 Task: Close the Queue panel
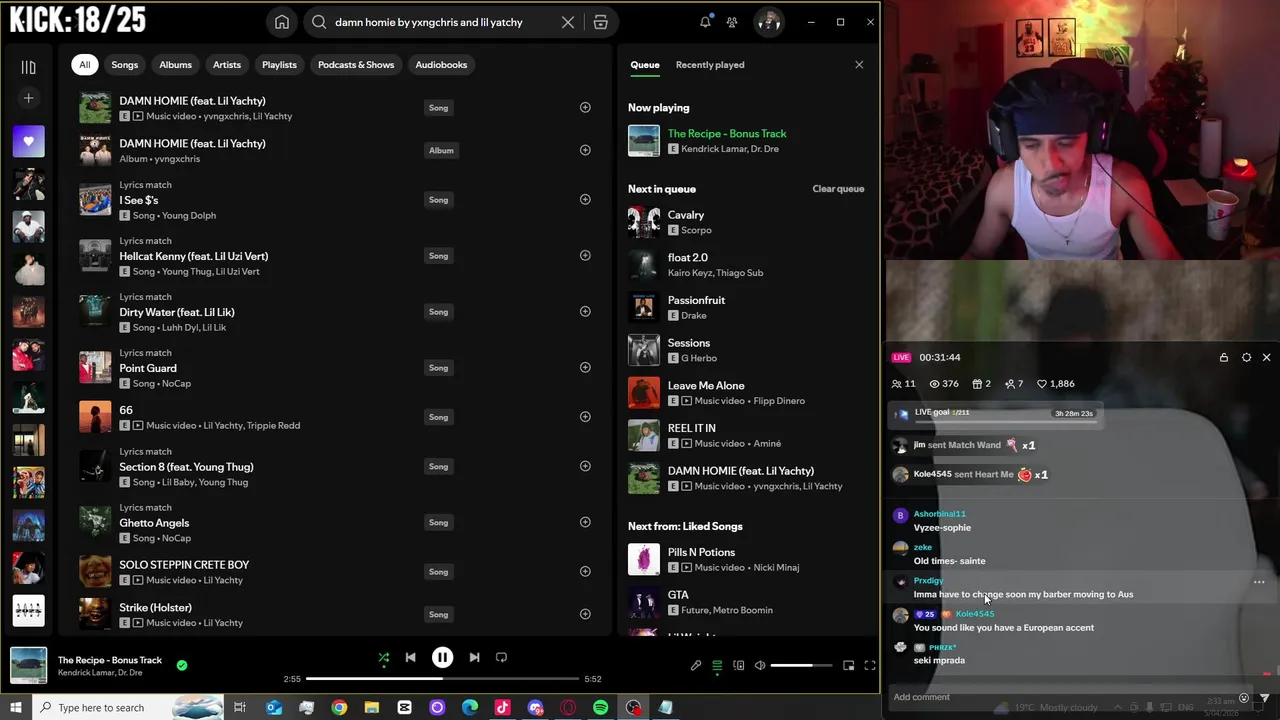(x=859, y=65)
